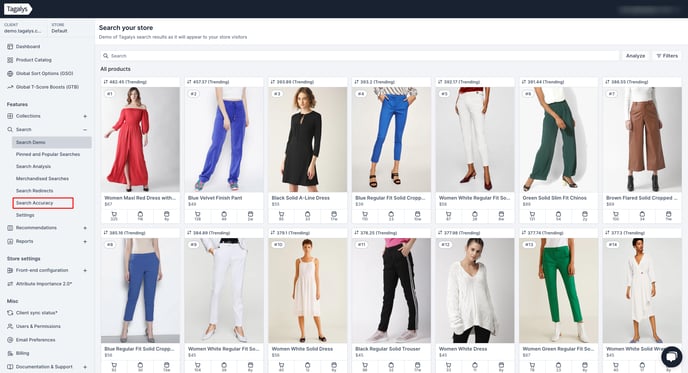The height and width of the screenshot is (373, 688).
Task: Click the Billing icon in the Misc section
Action: pos(10,353)
